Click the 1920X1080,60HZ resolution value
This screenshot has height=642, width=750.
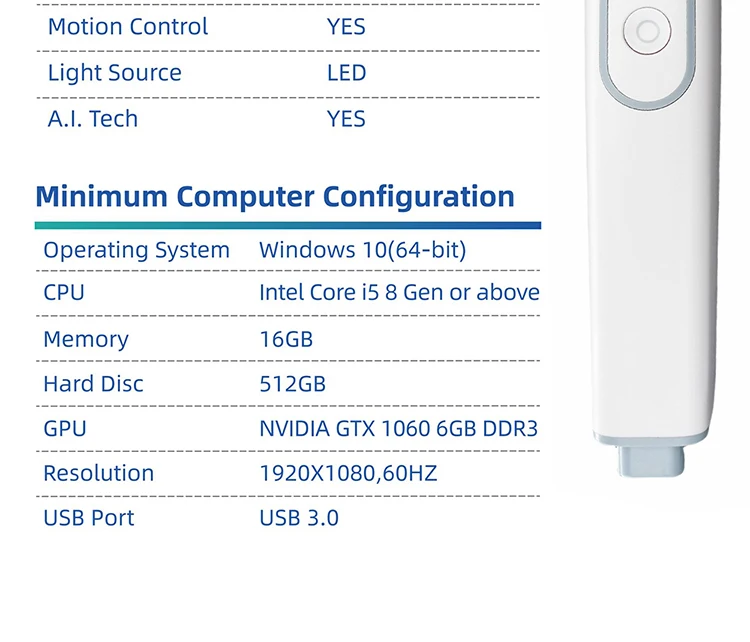click(x=348, y=474)
